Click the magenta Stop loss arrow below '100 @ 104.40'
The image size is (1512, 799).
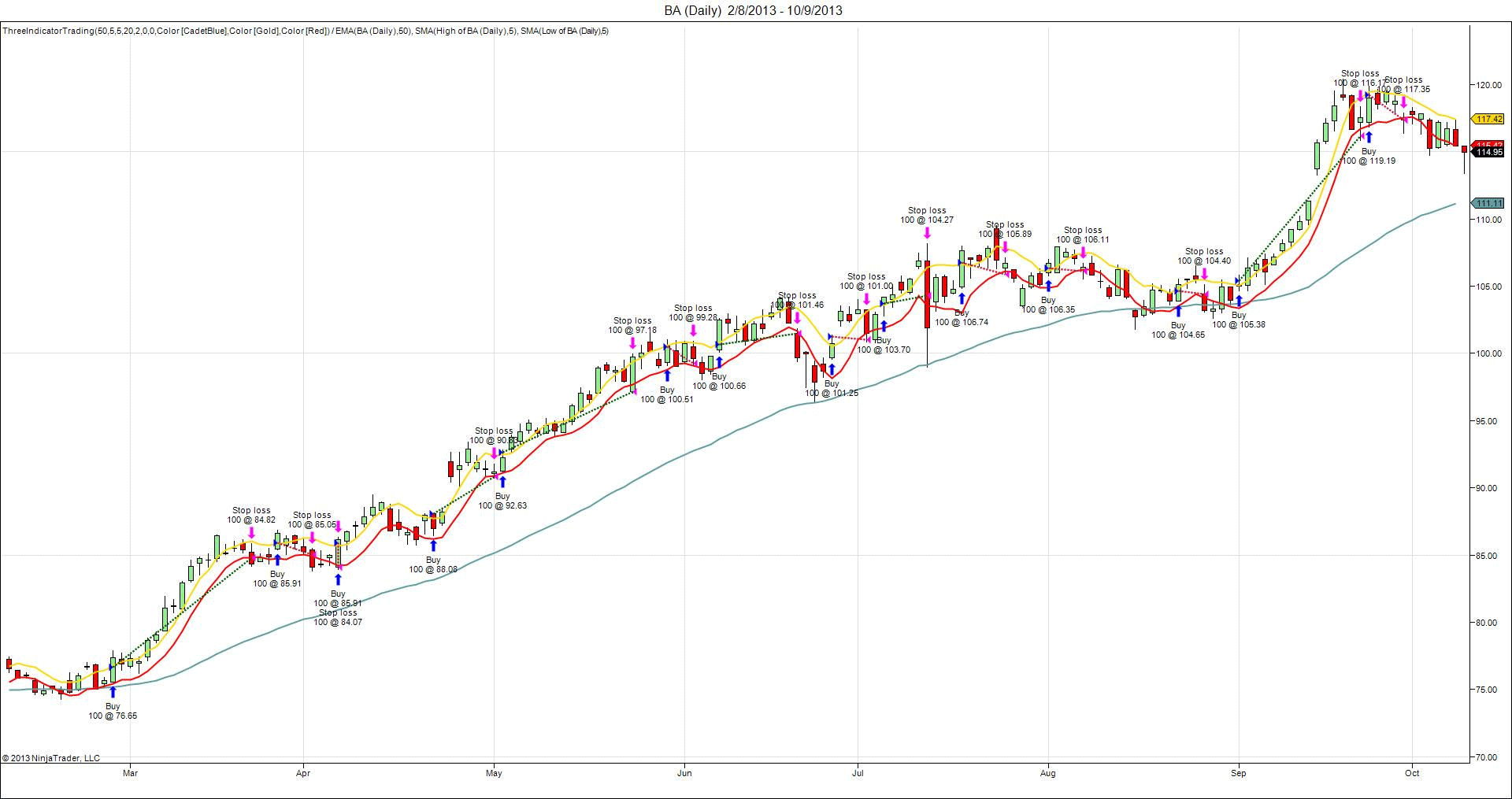coord(1204,274)
